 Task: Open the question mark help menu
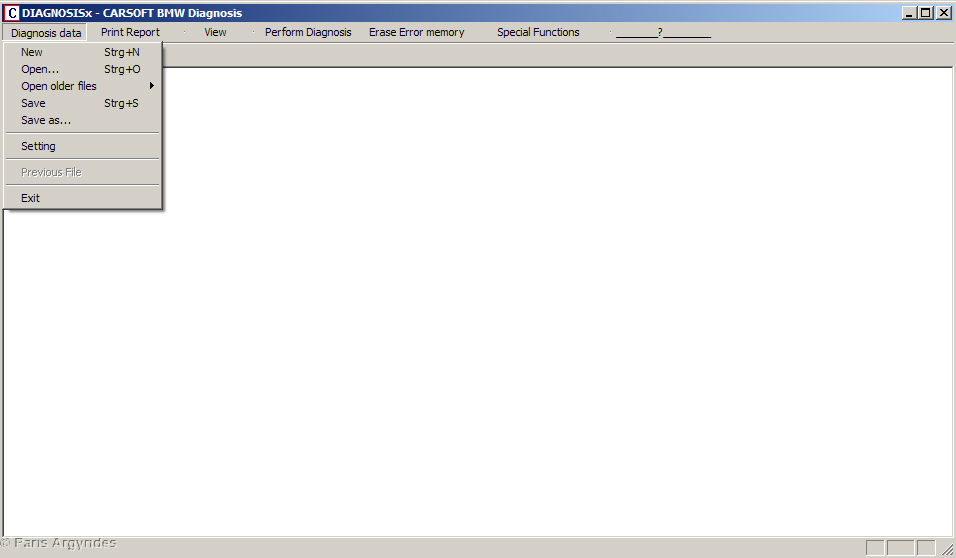[x=663, y=32]
